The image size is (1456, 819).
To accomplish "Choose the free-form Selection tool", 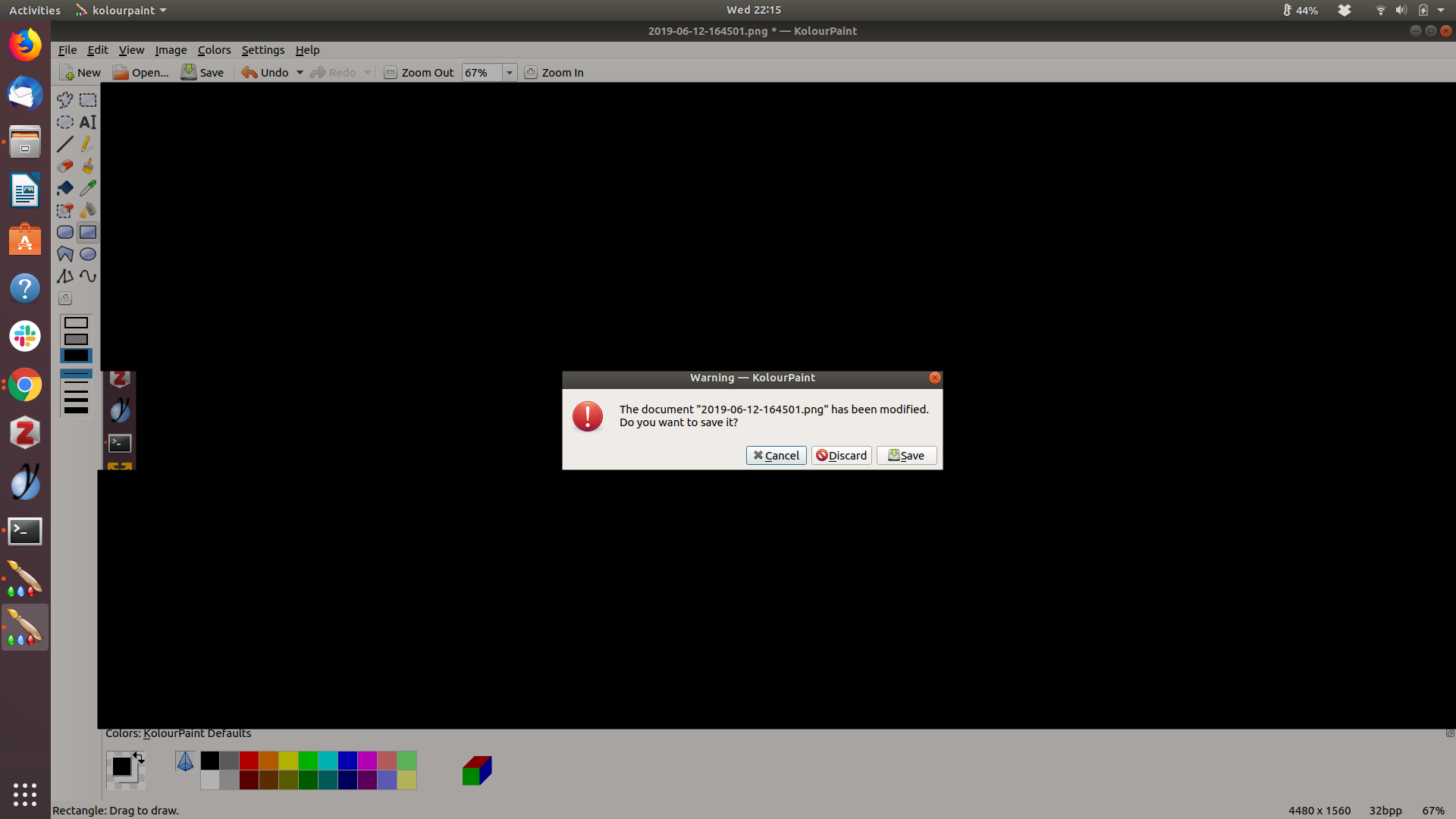I will (x=65, y=100).
